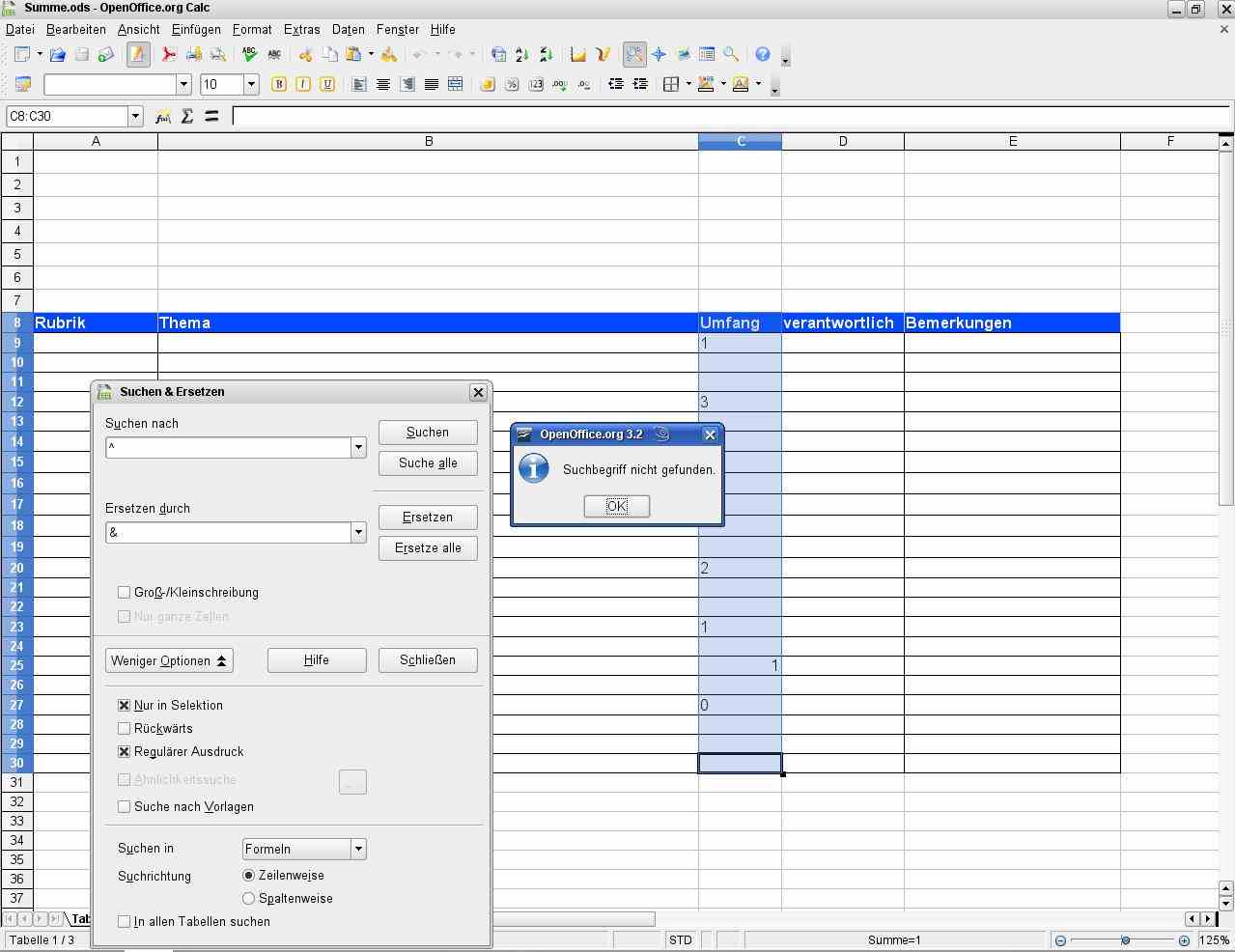Enable the Rückwärts search option

pyautogui.click(x=124, y=728)
